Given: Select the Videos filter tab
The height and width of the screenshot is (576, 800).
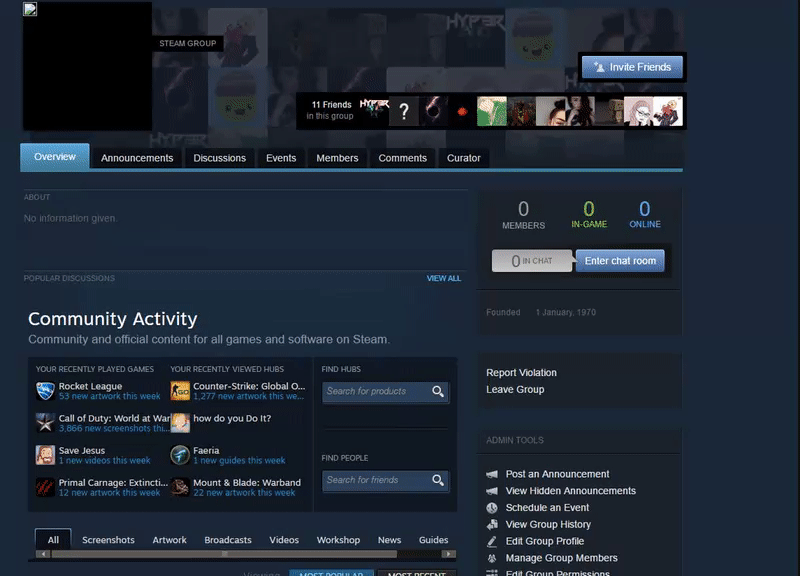Looking at the screenshot, I should pos(284,540).
